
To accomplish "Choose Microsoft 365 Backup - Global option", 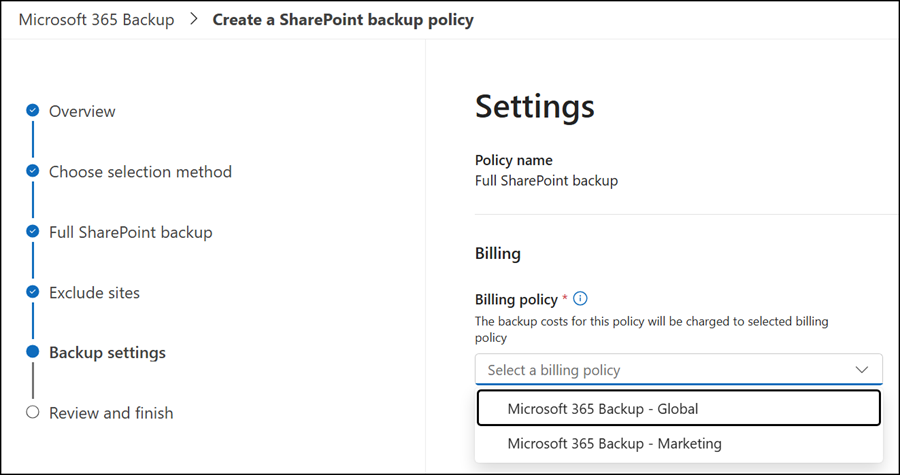I will click(678, 408).
